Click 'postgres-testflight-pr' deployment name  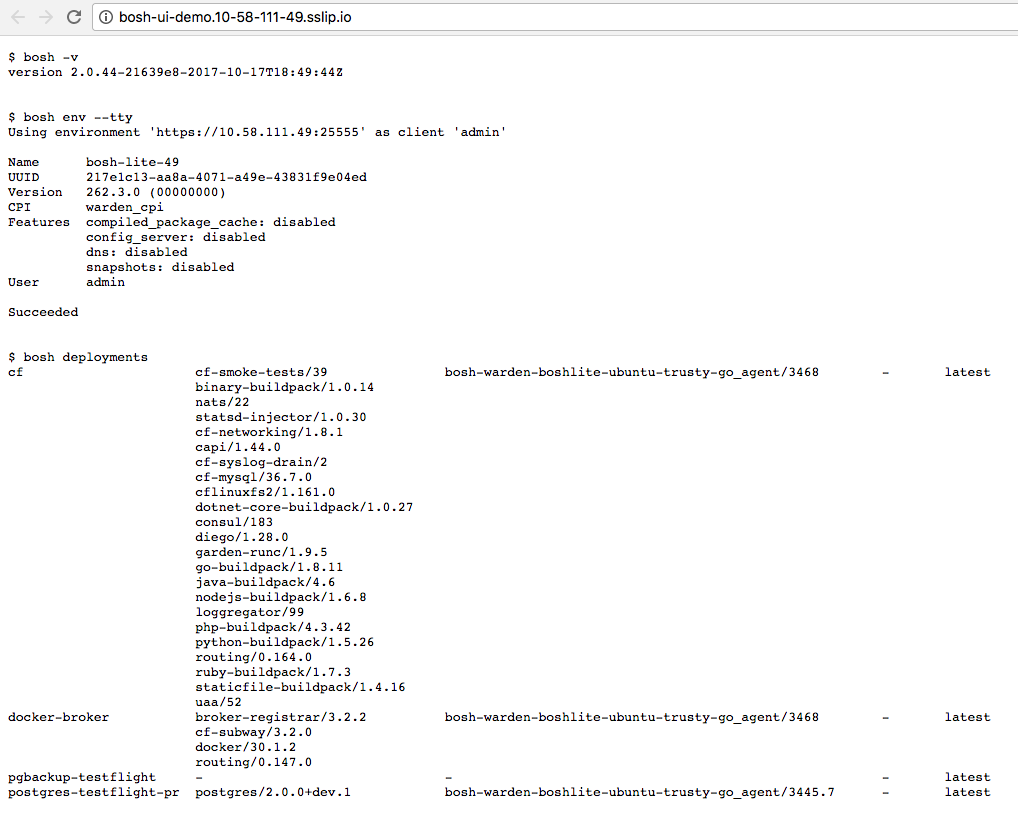[93, 792]
